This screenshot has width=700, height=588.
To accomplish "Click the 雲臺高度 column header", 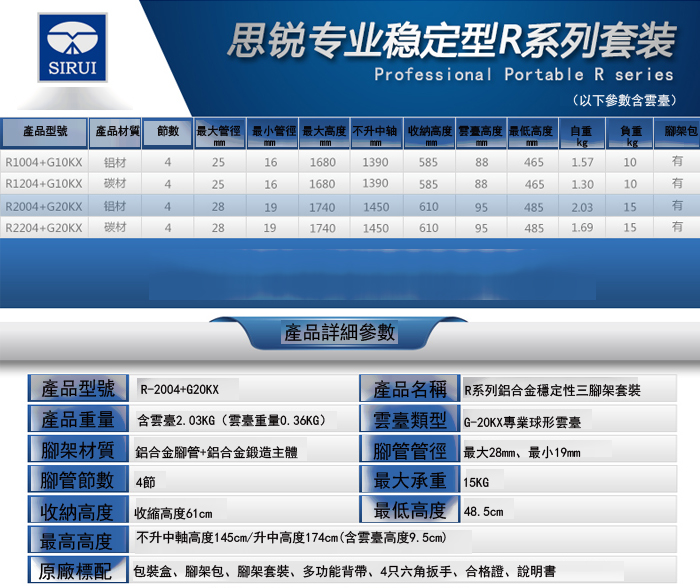I will point(481,133).
